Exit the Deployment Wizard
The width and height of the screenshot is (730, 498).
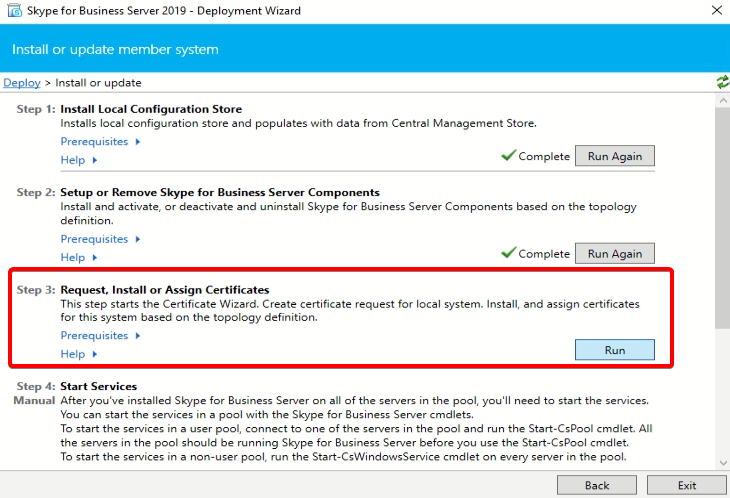tap(686, 485)
